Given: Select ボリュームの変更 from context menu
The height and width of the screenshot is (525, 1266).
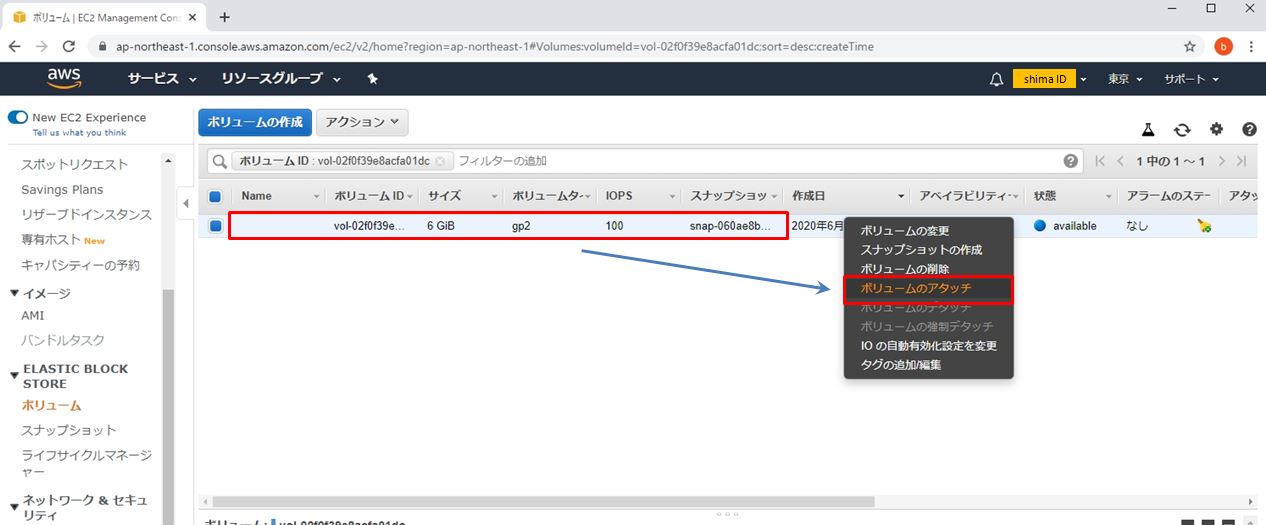Looking at the screenshot, I should [905, 231].
